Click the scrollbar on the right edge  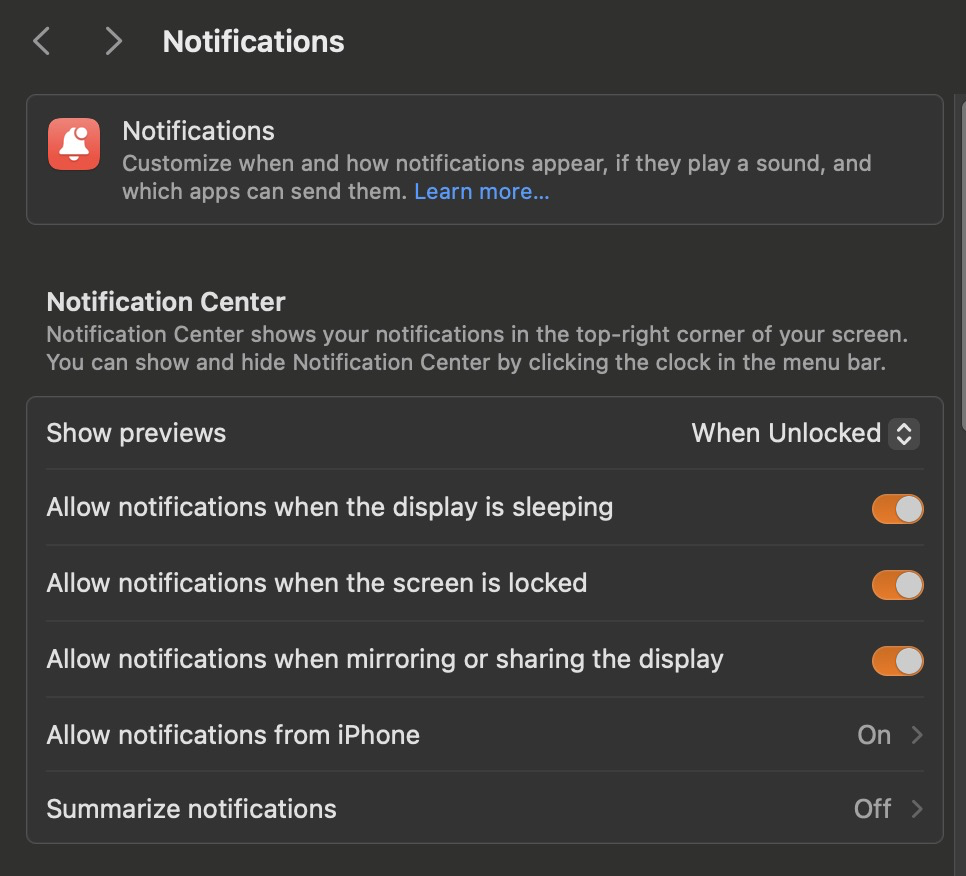[962, 260]
